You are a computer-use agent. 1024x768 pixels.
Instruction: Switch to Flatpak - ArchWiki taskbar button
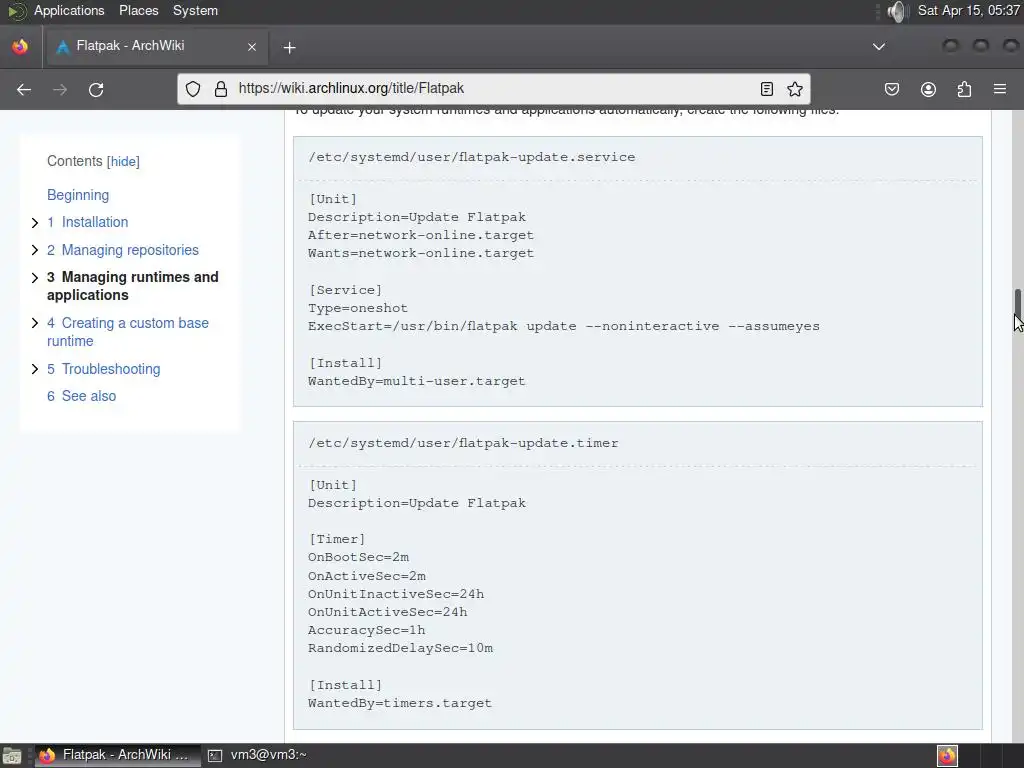pyautogui.click(x=118, y=755)
